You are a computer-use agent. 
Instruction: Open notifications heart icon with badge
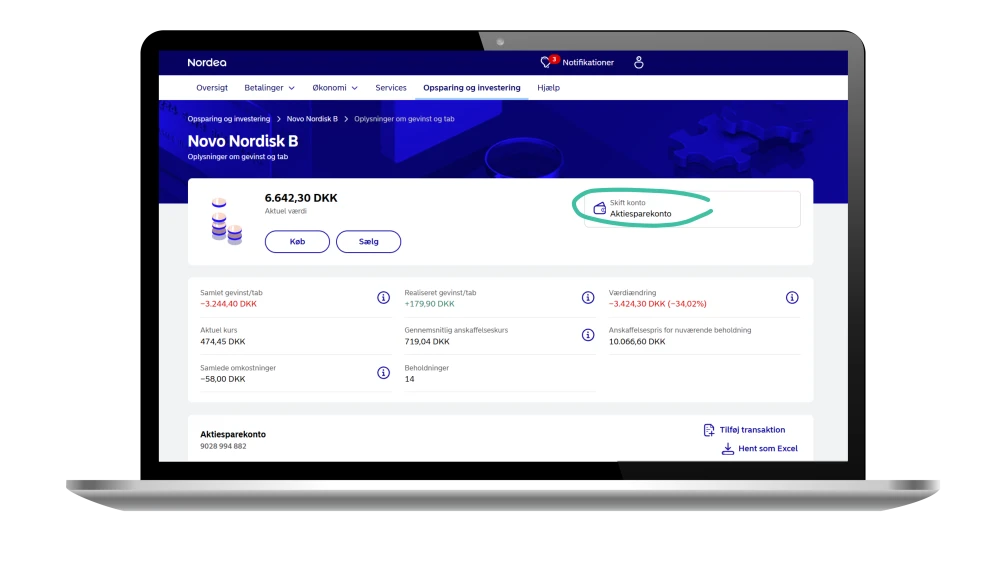pyautogui.click(x=546, y=63)
